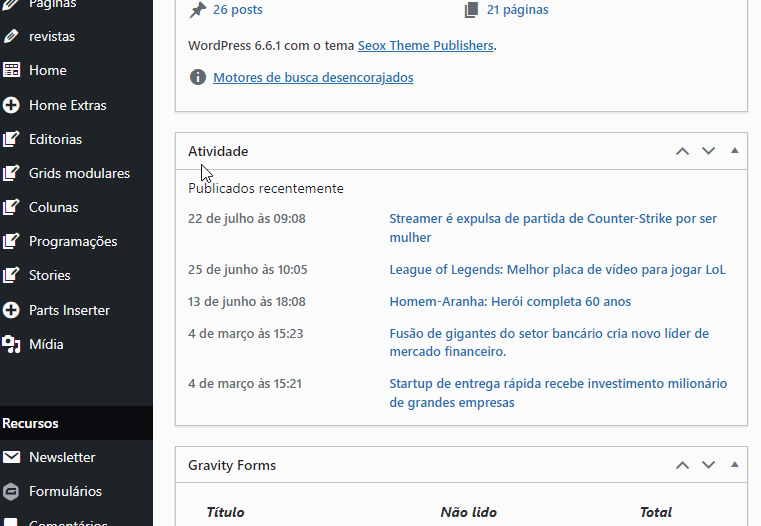Click the date 25 de junho às 10:05
Screen dimensions: 761x526
point(248,270)
